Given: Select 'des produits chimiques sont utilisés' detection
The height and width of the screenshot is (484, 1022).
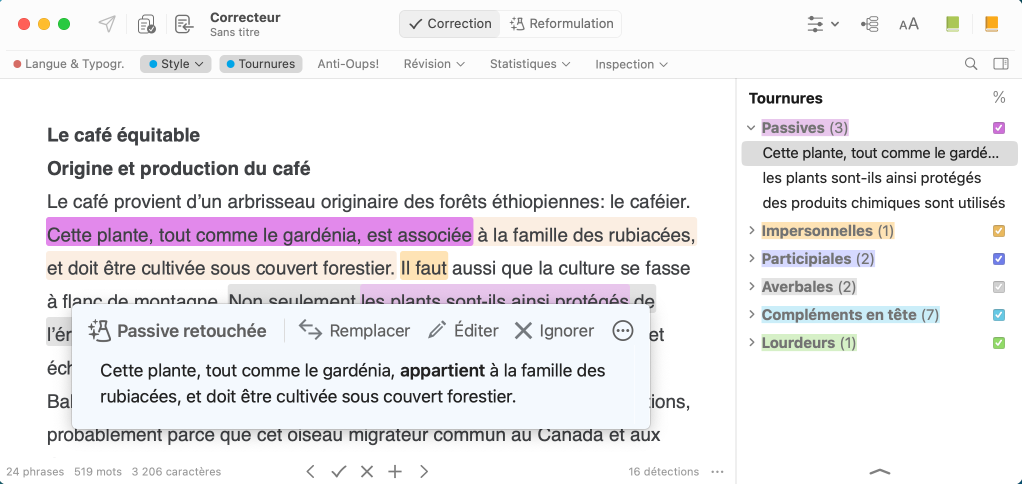Looking at the screenshot, I should (883, 203).
